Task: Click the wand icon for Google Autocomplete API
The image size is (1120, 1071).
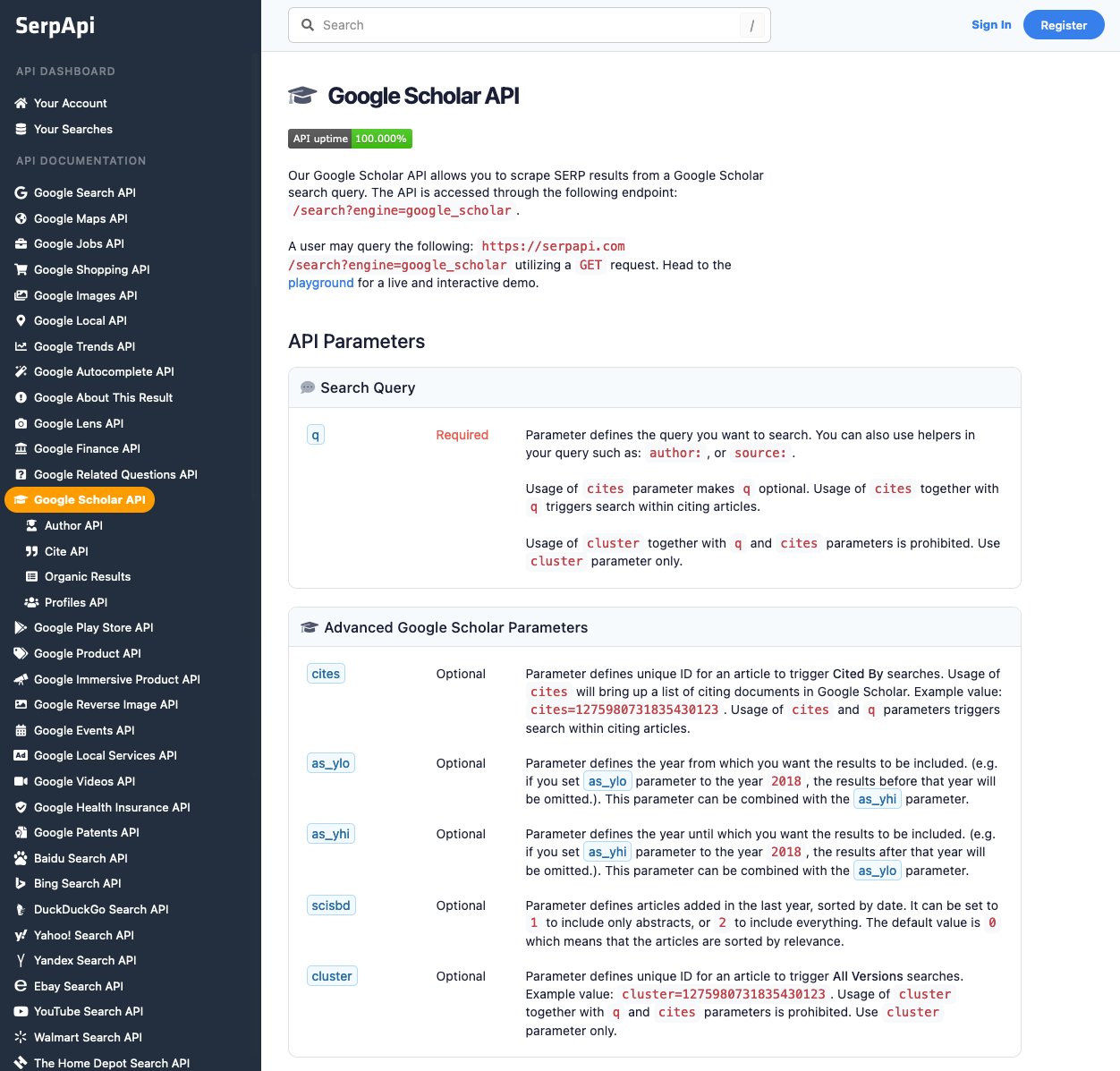Action: tap(21, 371)
